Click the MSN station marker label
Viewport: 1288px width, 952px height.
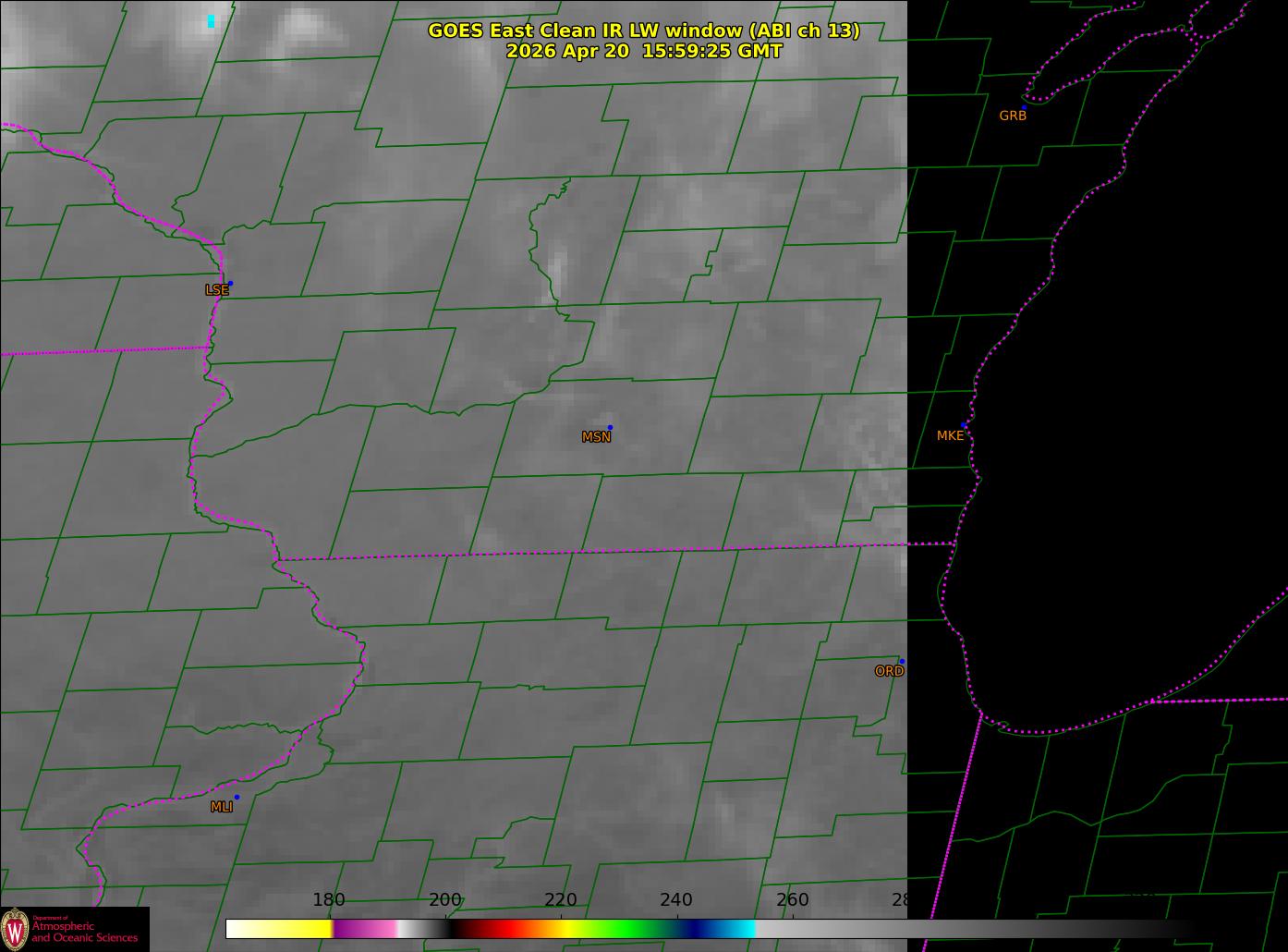596,437
